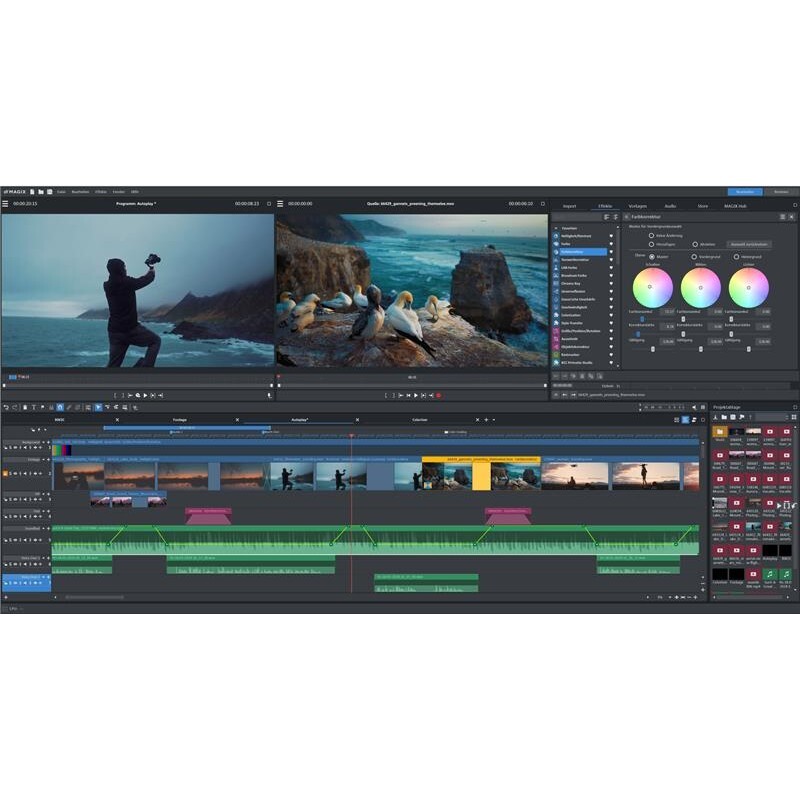Click the Sättigung slider under the Schatten wheel
The height and width of the screenshot is (800, 800).
653,349
